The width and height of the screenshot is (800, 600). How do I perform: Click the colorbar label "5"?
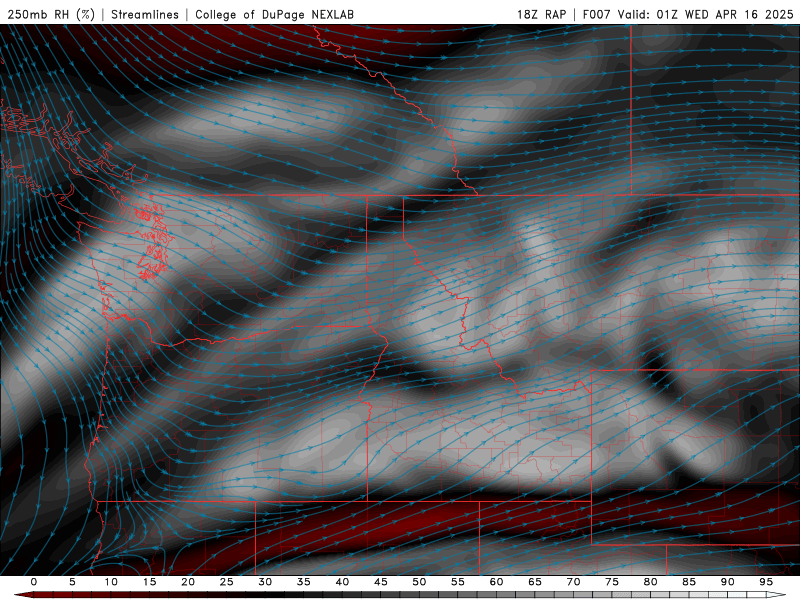coord(72,582)
